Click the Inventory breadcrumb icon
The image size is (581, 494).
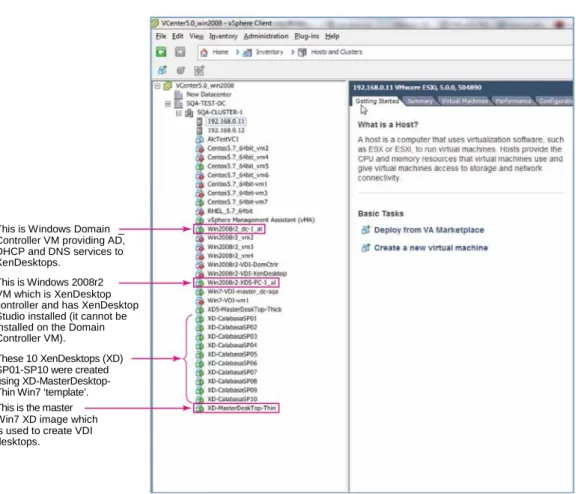point(247,53)
